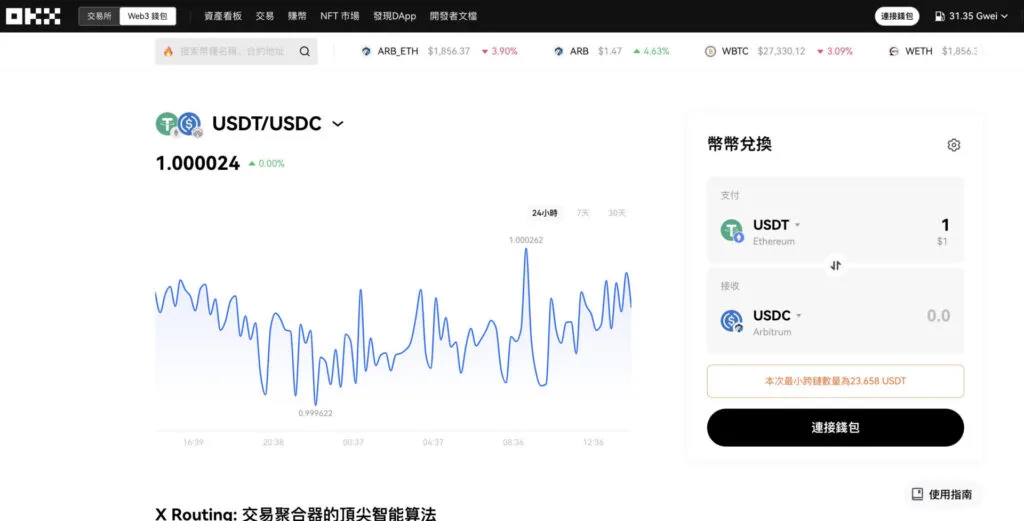Open the USDC receive token selector
The width and height of the screenshot is (1024, 521).
point(777,316)
